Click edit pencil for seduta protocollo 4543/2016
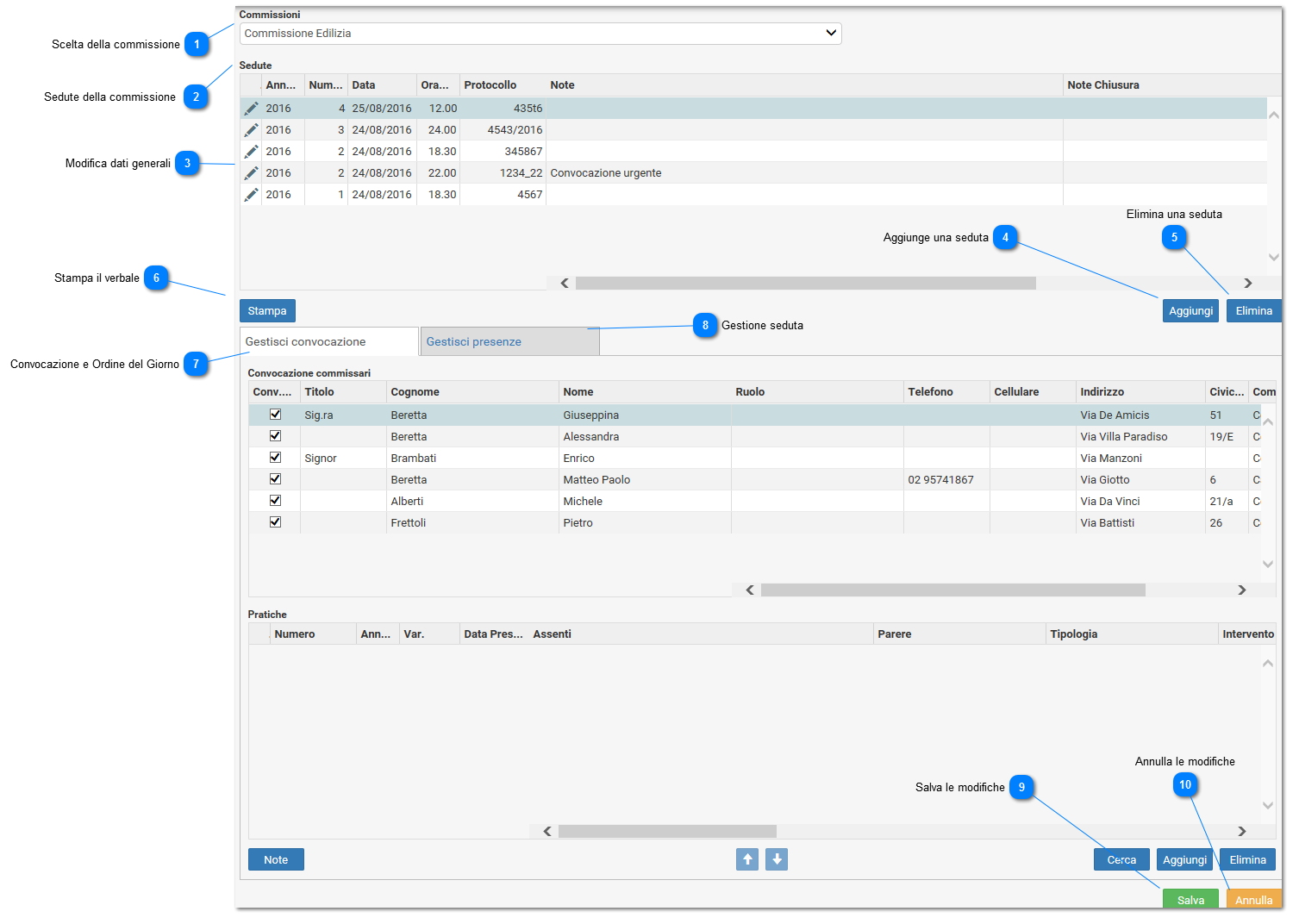Screen dimensions: 1299x924 251,130
